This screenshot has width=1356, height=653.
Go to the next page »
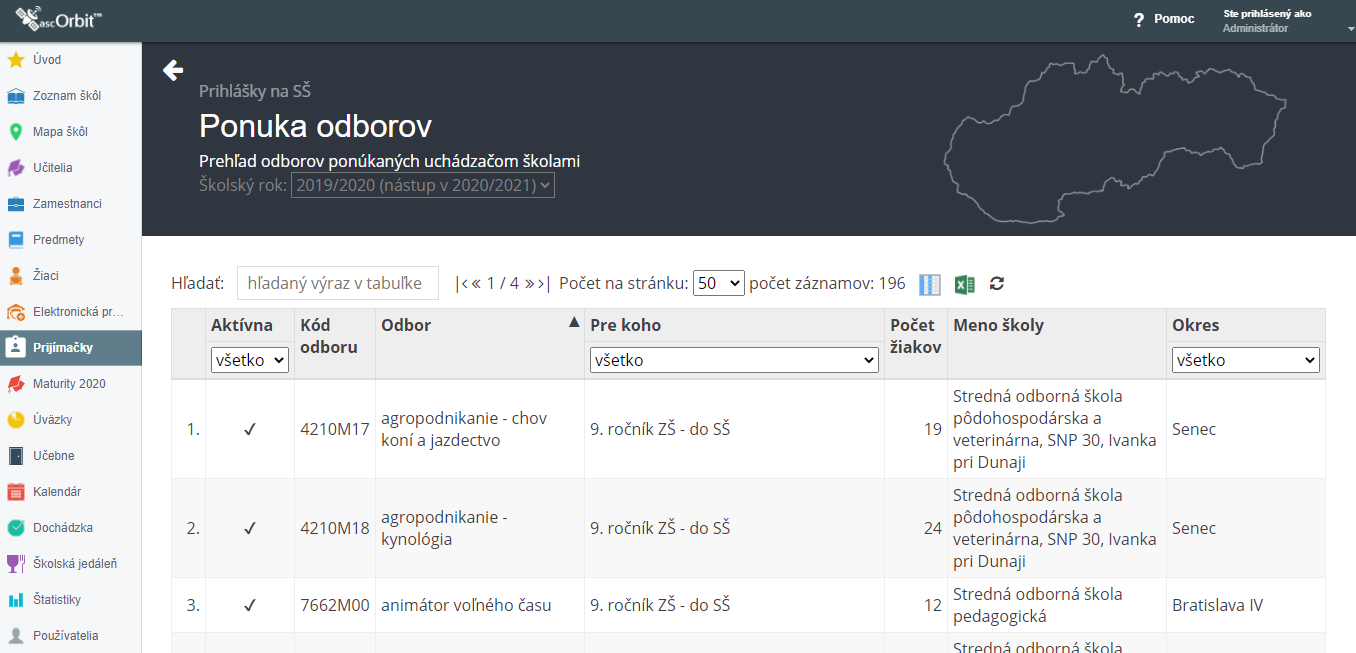(x=529, y=284)
